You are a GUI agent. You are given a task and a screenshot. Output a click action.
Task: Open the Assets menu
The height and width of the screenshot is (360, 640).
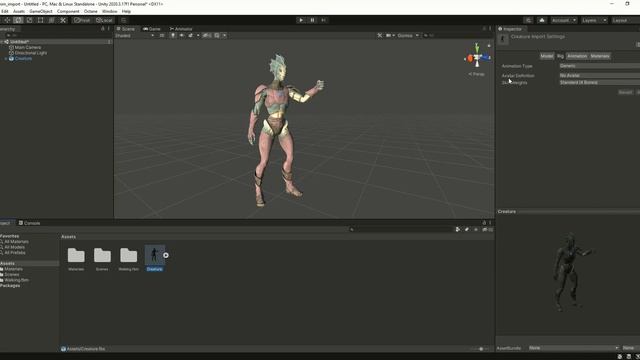(x=19, y=11)
